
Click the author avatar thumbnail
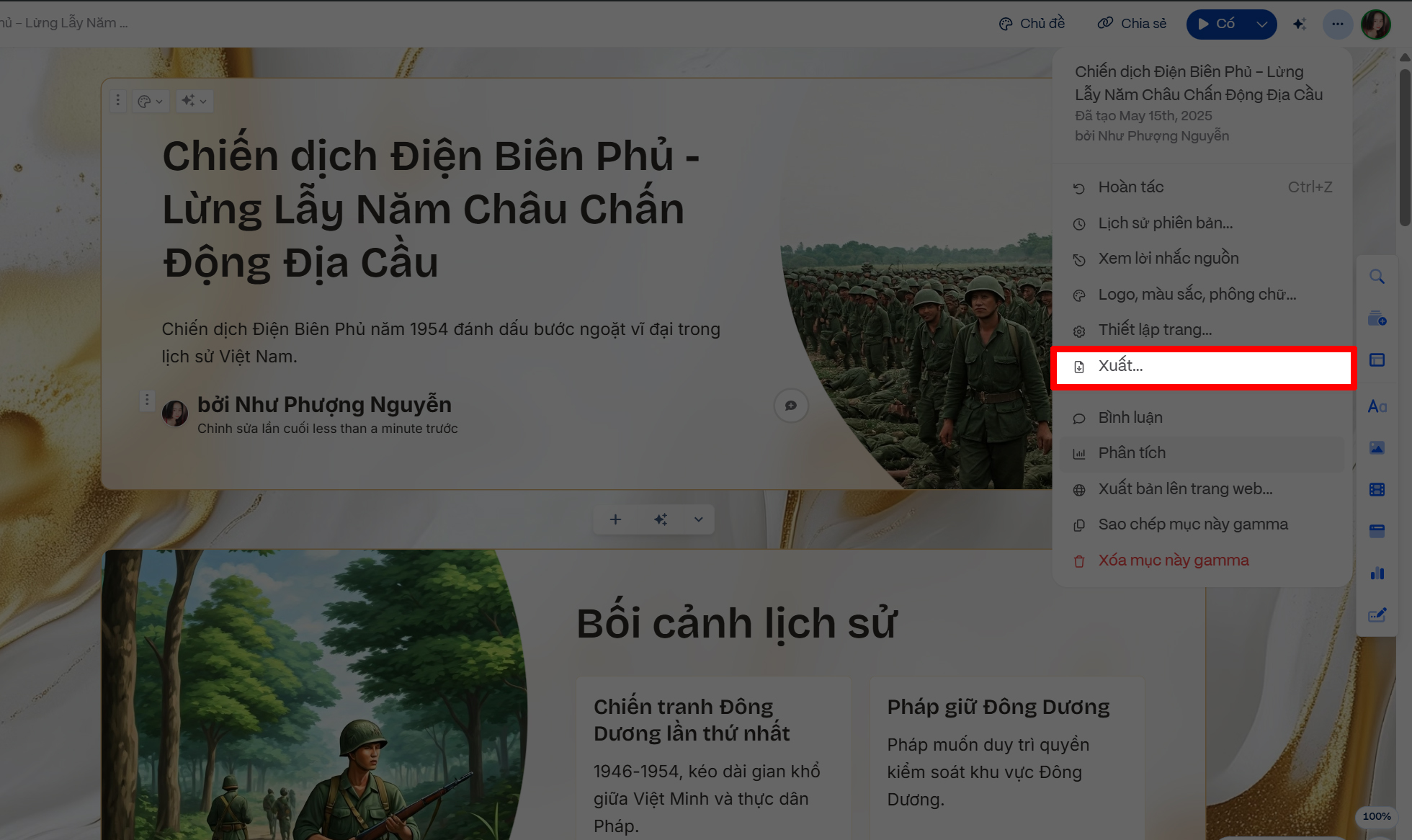[175, 414]
